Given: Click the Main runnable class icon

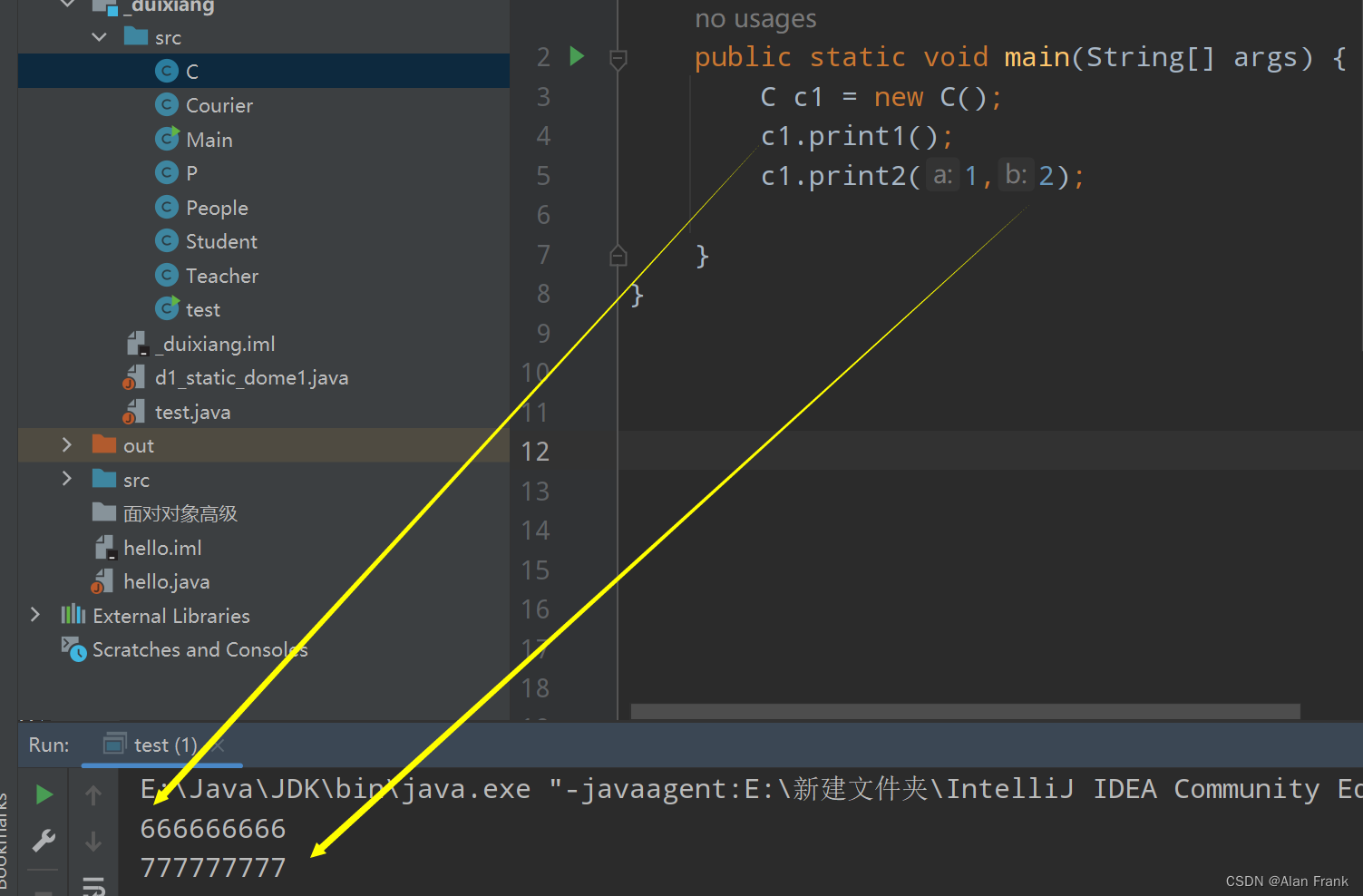Looking at the screenshot, I should [x=167, y=139].
